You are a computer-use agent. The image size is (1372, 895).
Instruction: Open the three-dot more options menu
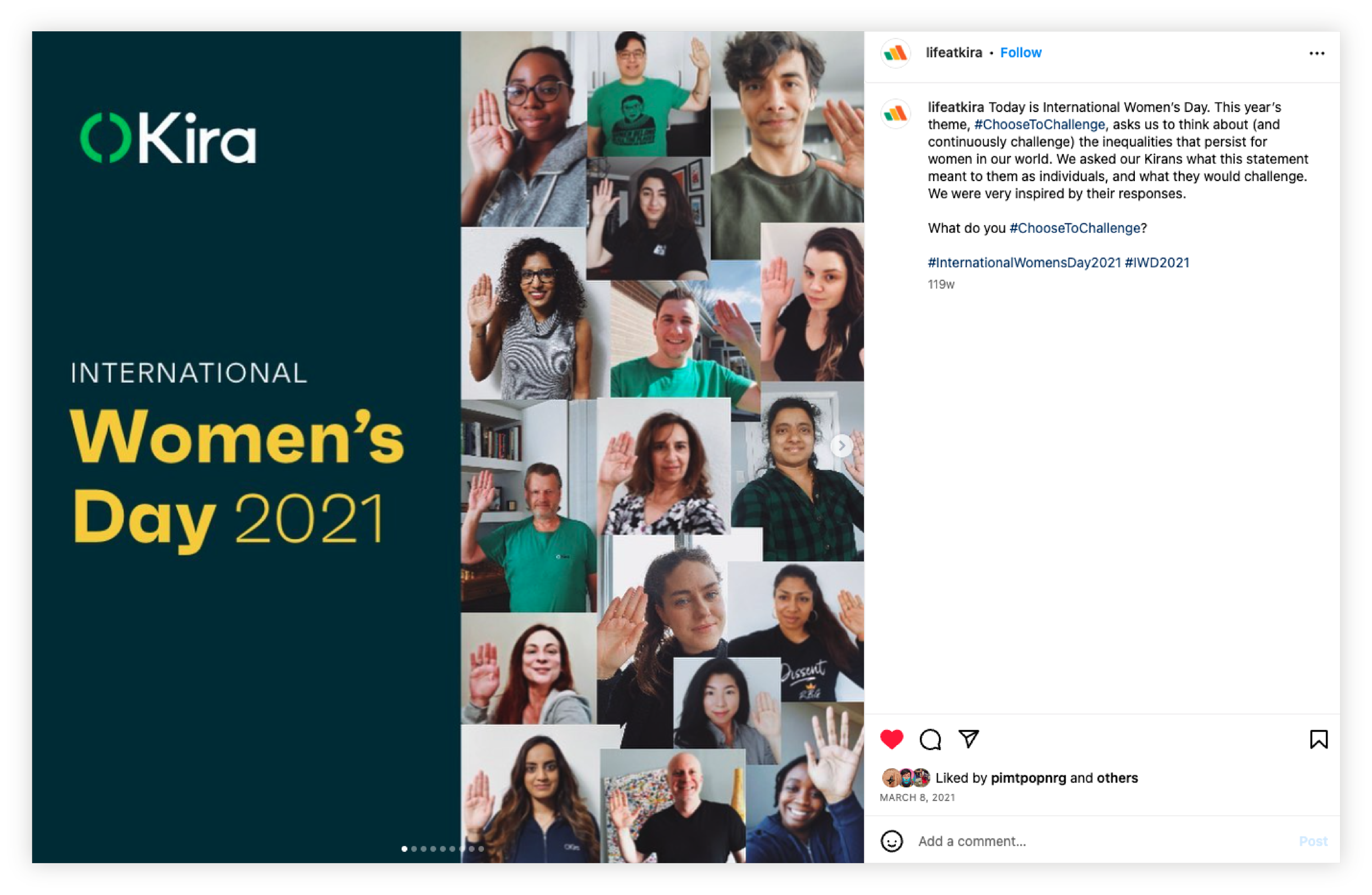click(1317, 53)
